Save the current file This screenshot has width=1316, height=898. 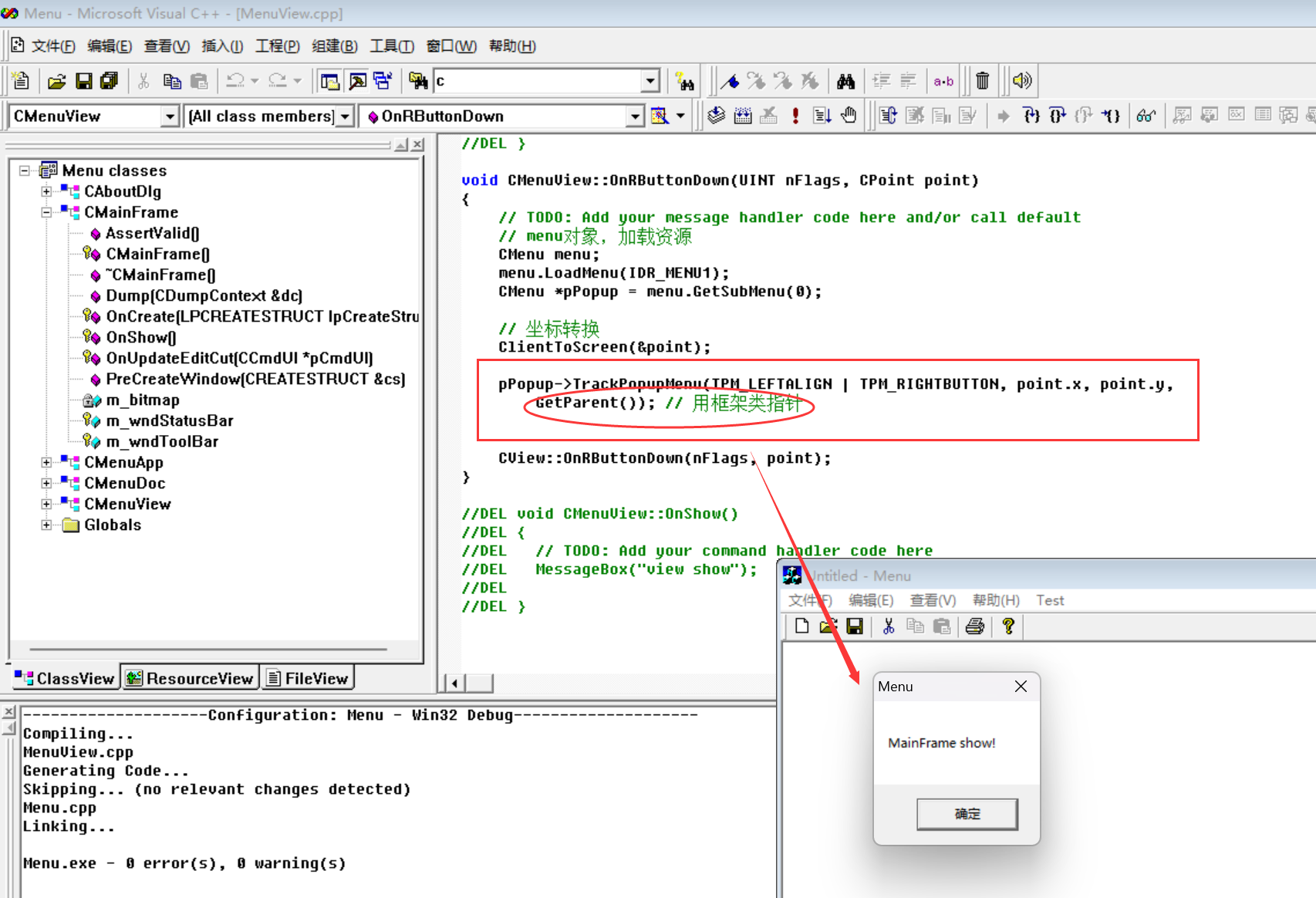pyautogui.click(x=83, y=80)
